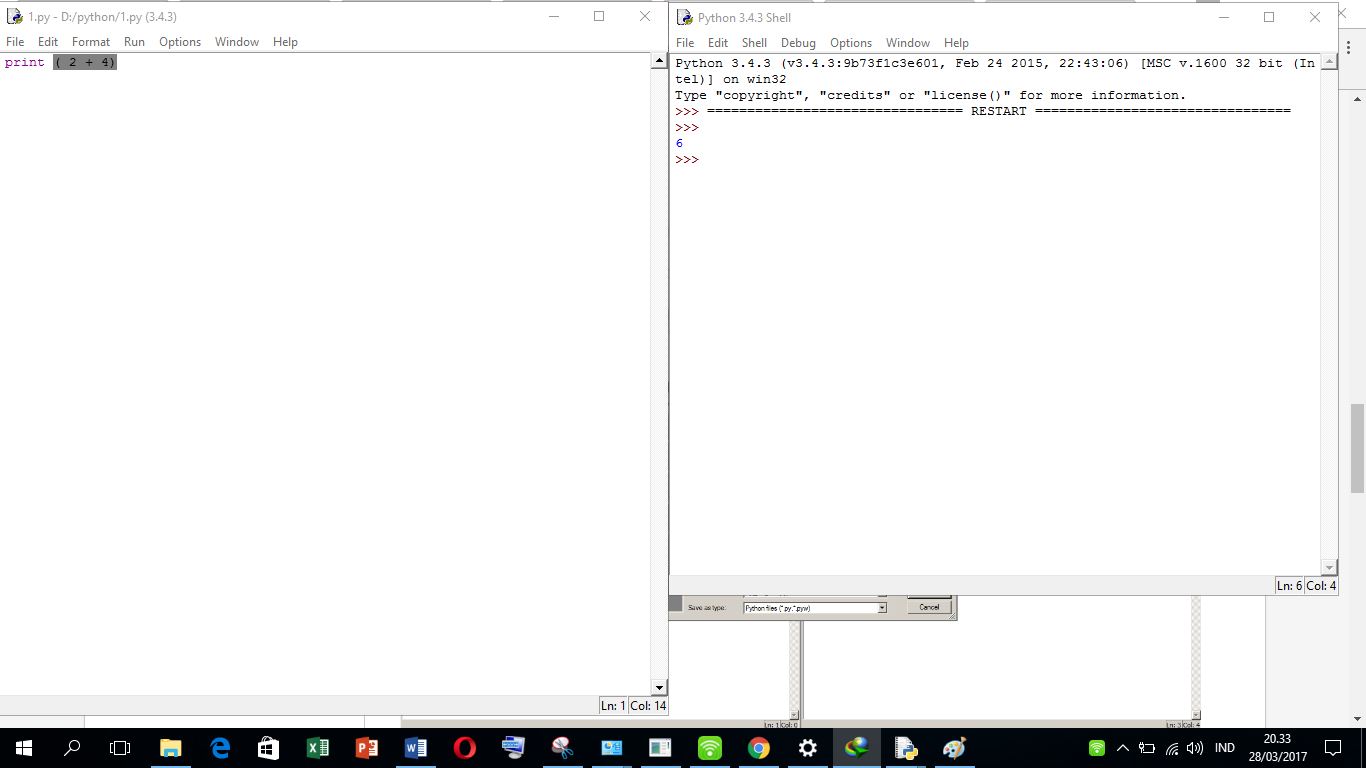Open the Windows Start menu
Screen dimensions: 1366x768
click(x=24, y=748)
